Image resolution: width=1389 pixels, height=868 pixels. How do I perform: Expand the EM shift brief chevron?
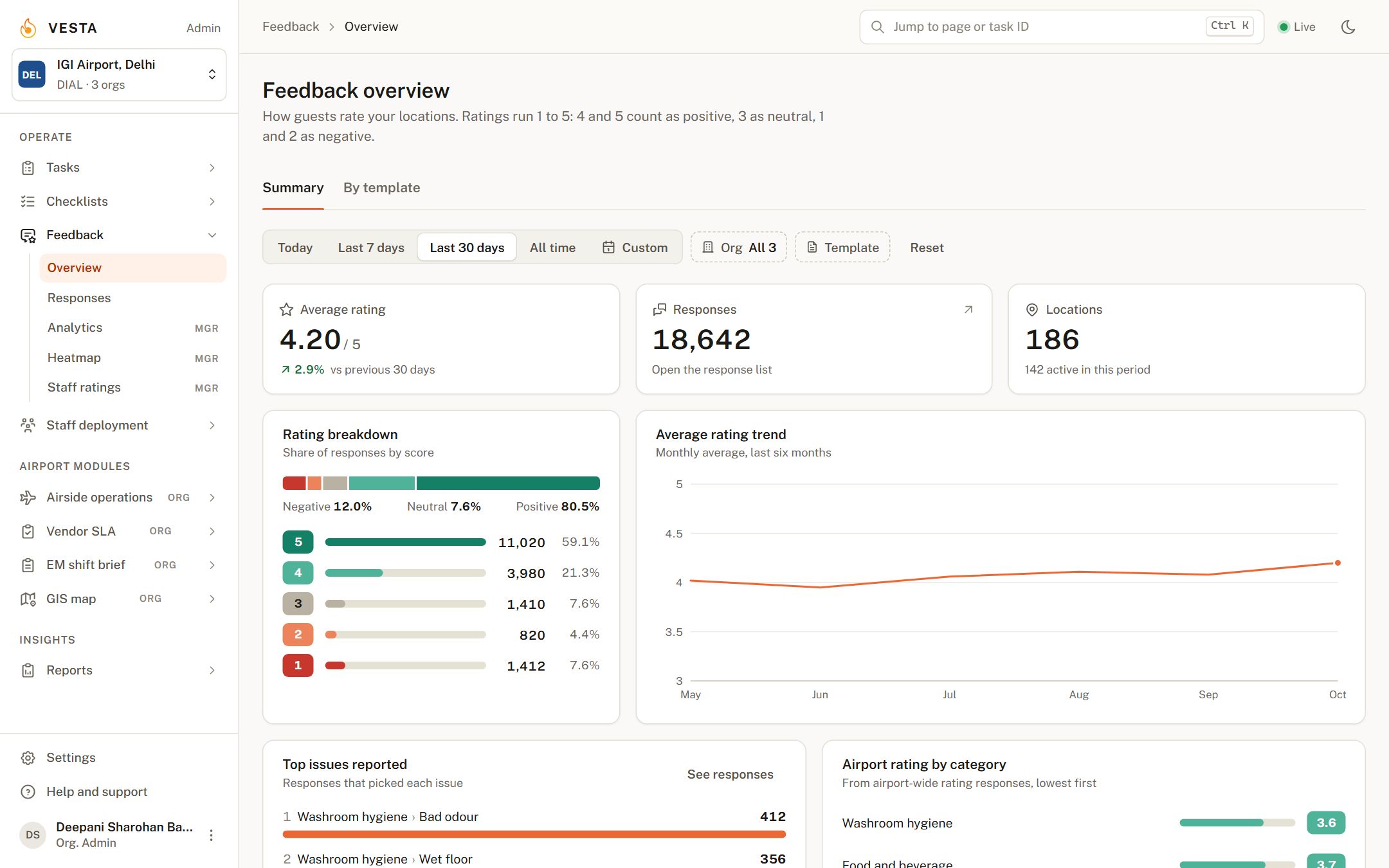pyautogui.click(x=212, y=565)
